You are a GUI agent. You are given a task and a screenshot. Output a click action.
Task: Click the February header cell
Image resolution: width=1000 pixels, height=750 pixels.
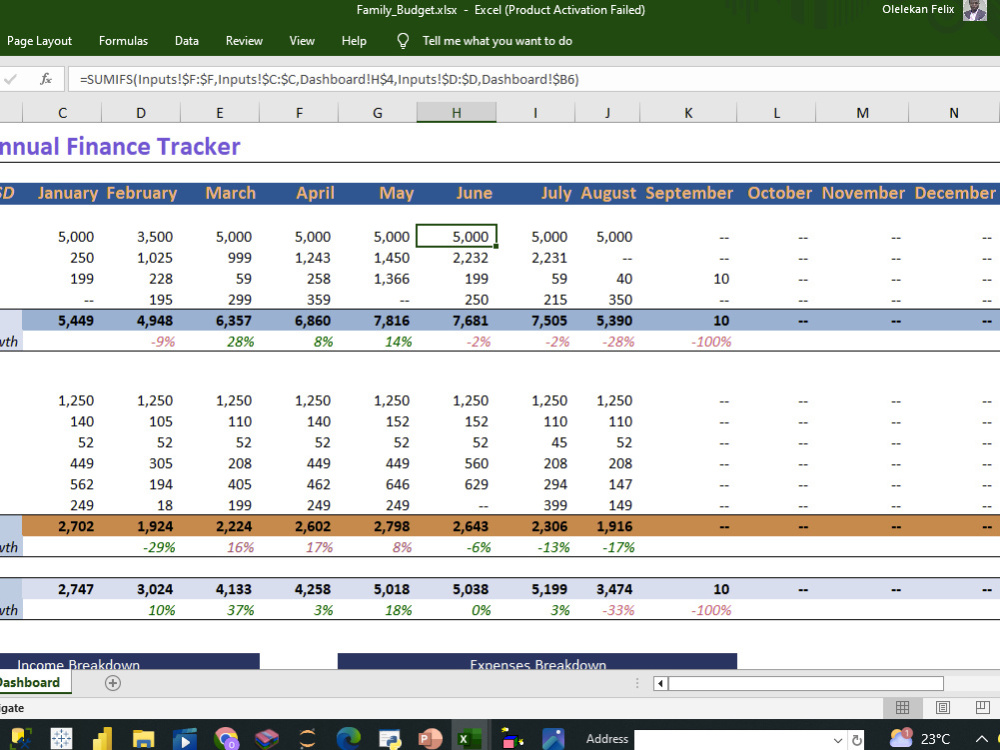pyautogui.click(x=142, y=193)
